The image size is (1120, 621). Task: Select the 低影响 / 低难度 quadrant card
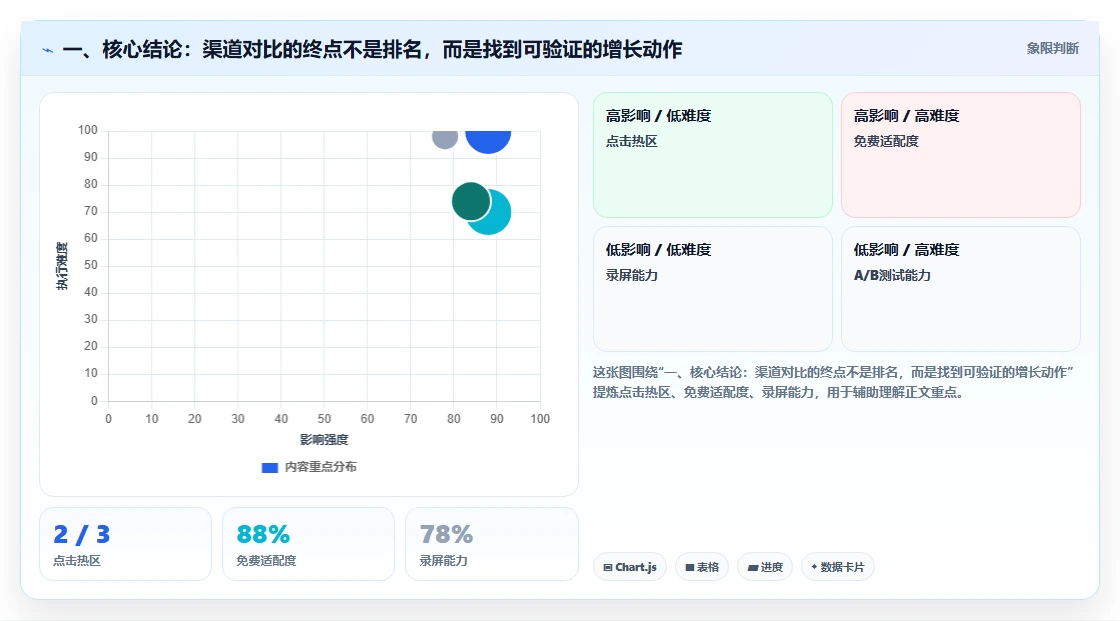pos(713,289)
